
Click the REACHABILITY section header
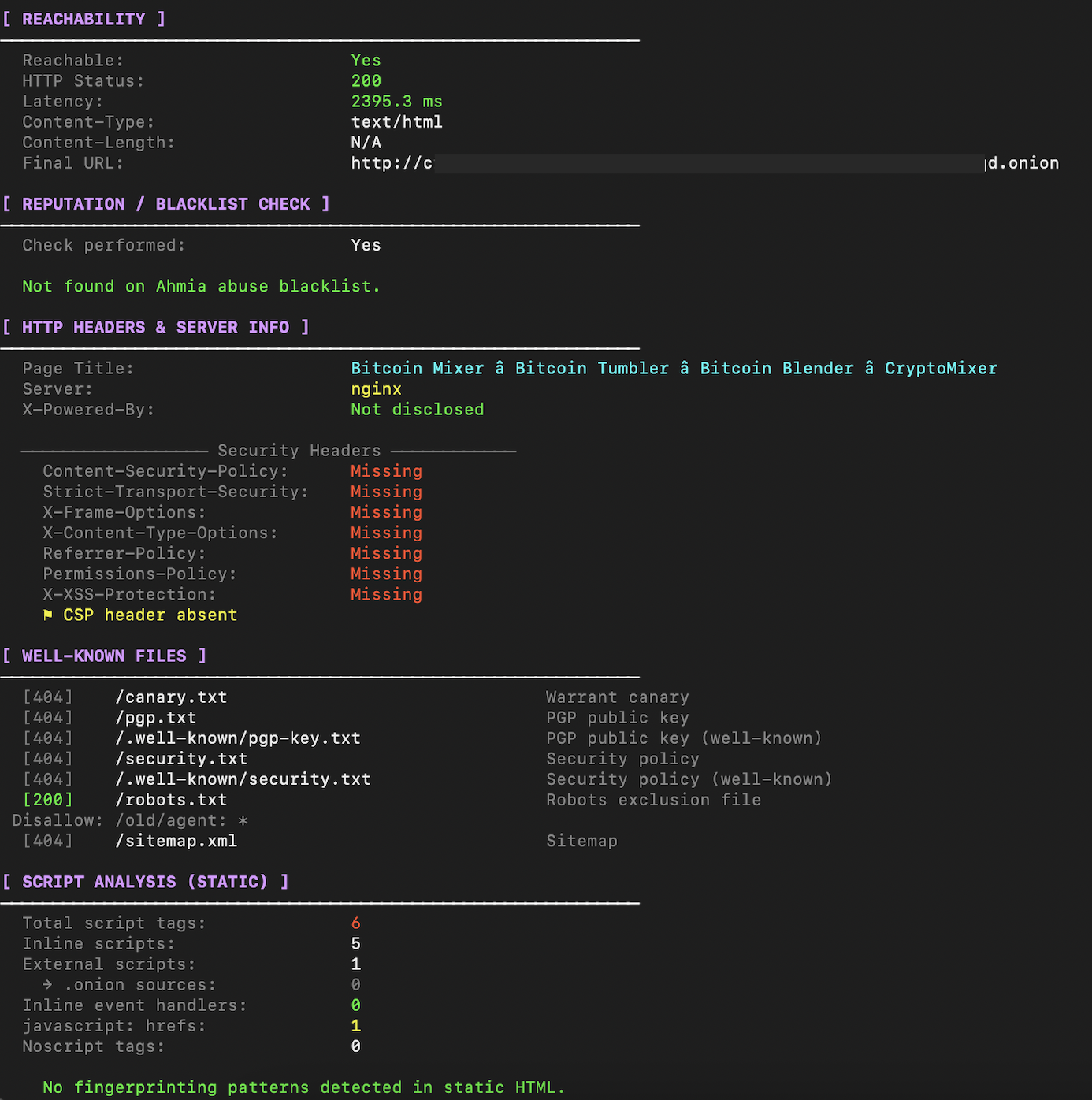84,19
